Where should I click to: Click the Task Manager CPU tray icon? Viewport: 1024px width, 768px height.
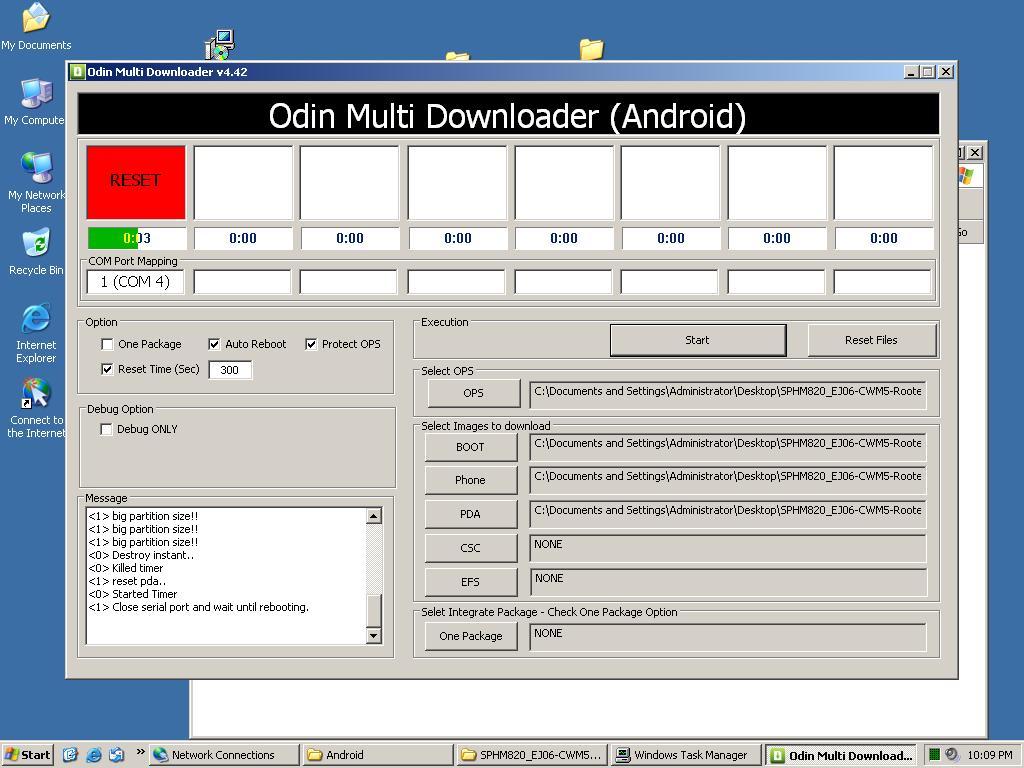pos(934,755)
